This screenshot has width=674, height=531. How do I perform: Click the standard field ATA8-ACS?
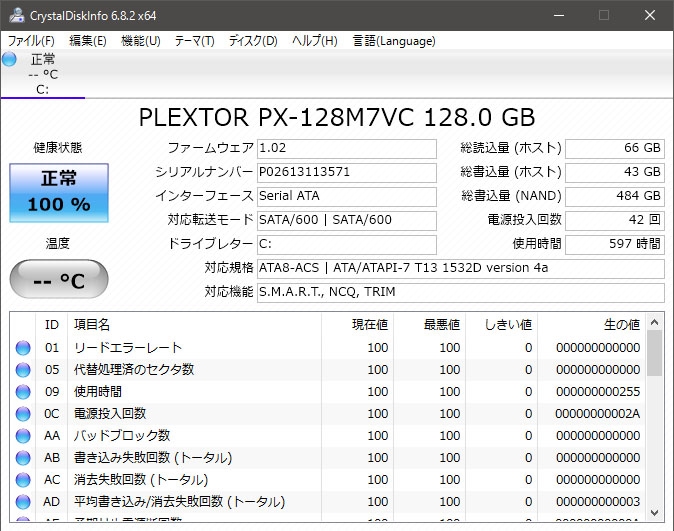(x=461, y=268)
